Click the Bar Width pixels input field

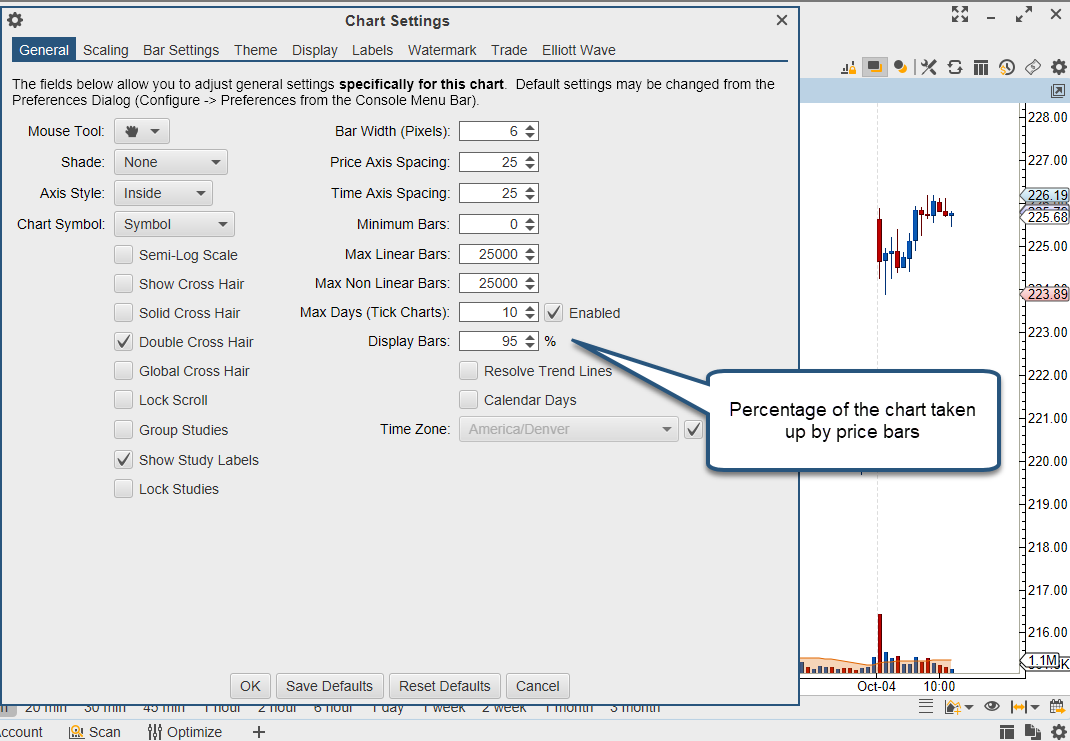point(491,131)
